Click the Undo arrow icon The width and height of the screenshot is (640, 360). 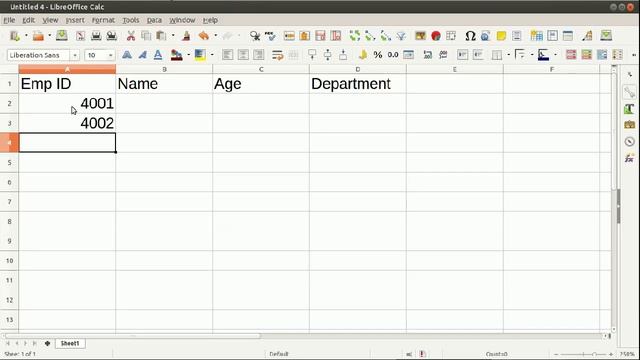click(203, 36)
